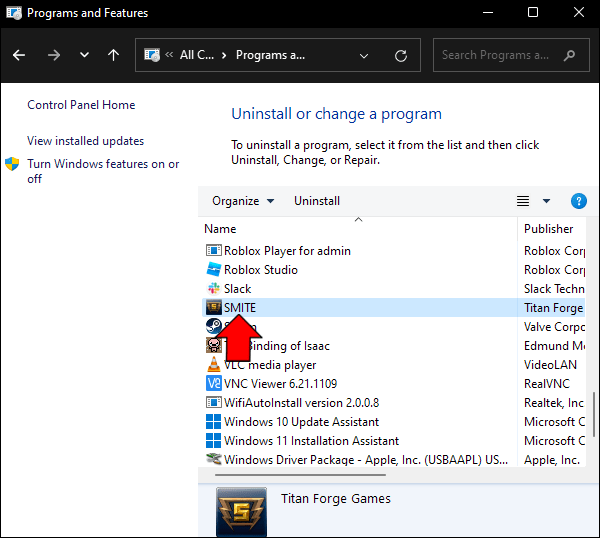Expand the address bar history dropdown

coord(364,56)
